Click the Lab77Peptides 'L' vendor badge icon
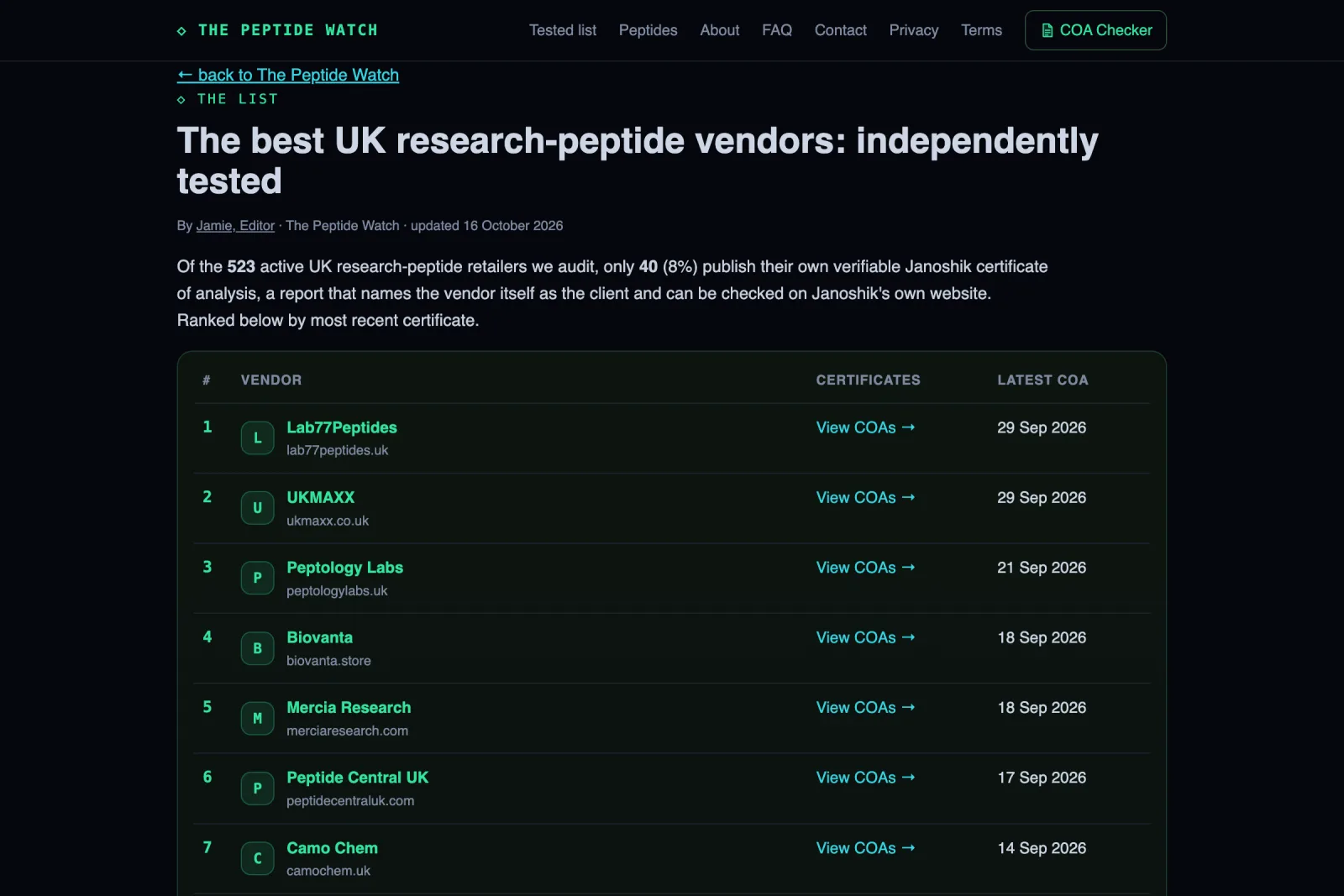This screenshot has width=1344, height=896. (x=257, y=438)
